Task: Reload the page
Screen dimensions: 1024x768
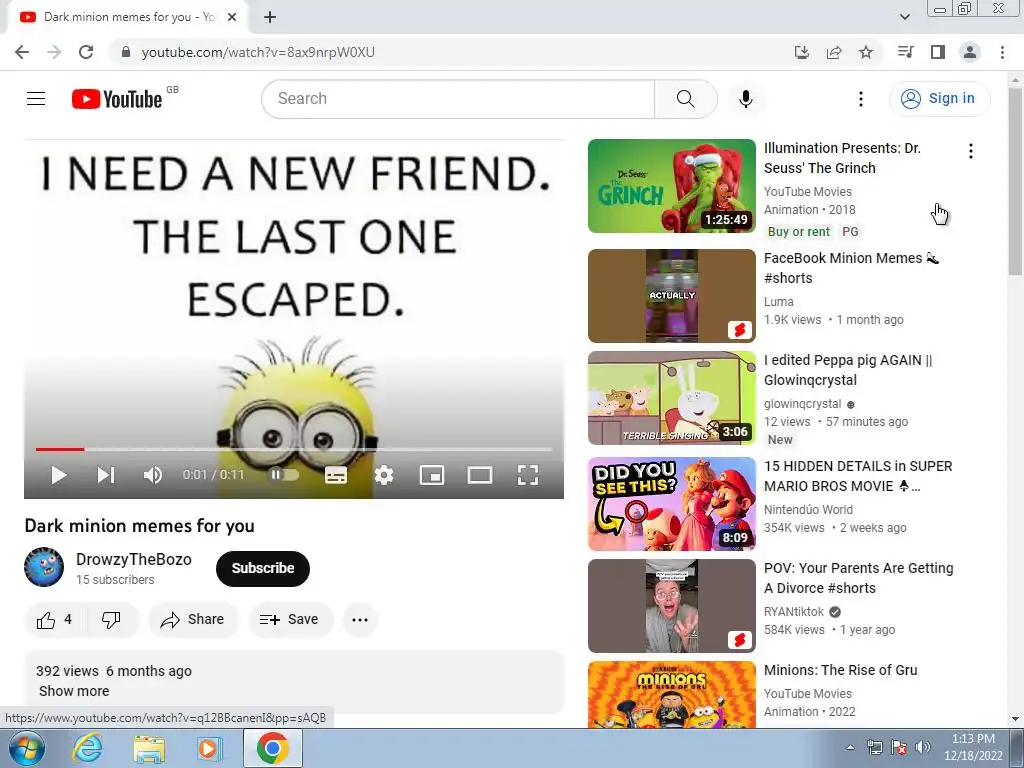Action: [86, 52]
